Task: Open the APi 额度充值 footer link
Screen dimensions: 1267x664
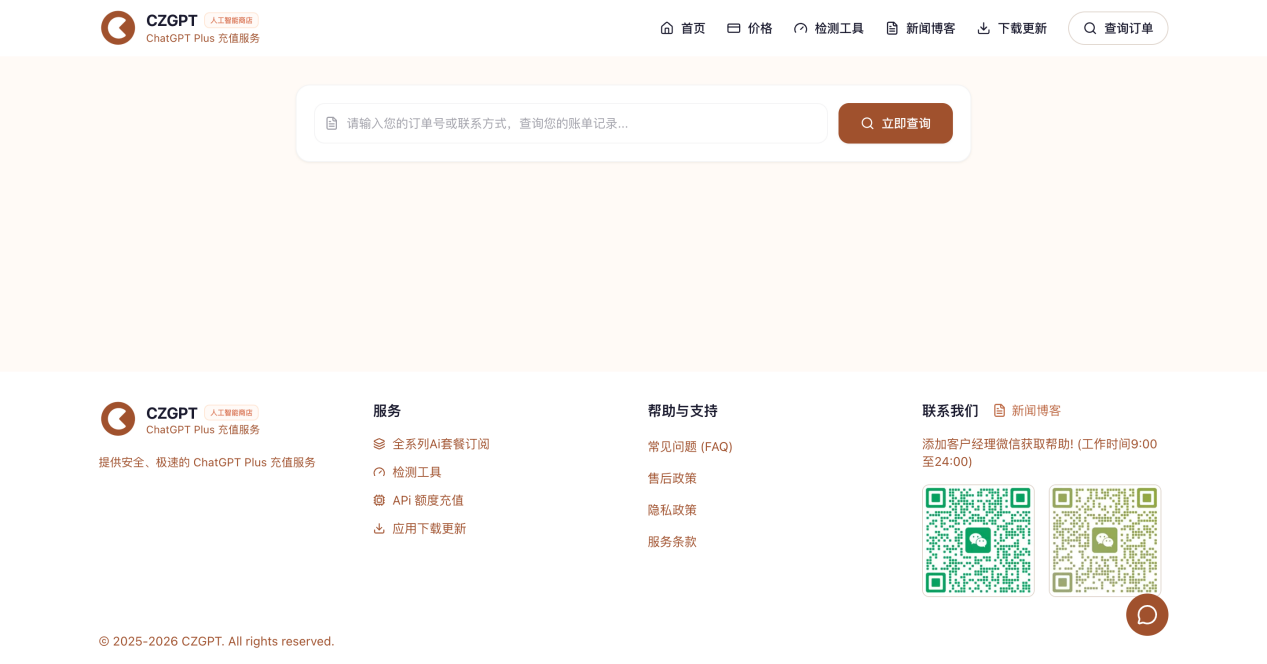Action: pos(418,500)
